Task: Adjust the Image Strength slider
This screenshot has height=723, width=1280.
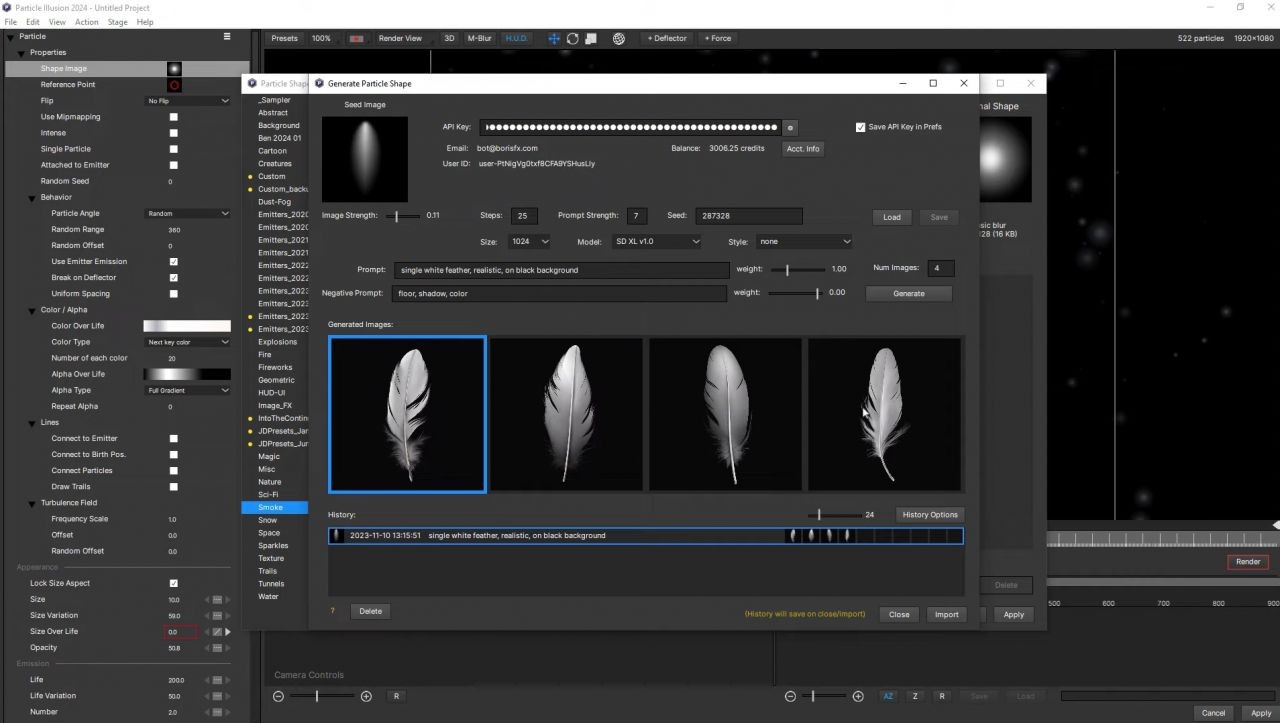Action: (398, 216)
